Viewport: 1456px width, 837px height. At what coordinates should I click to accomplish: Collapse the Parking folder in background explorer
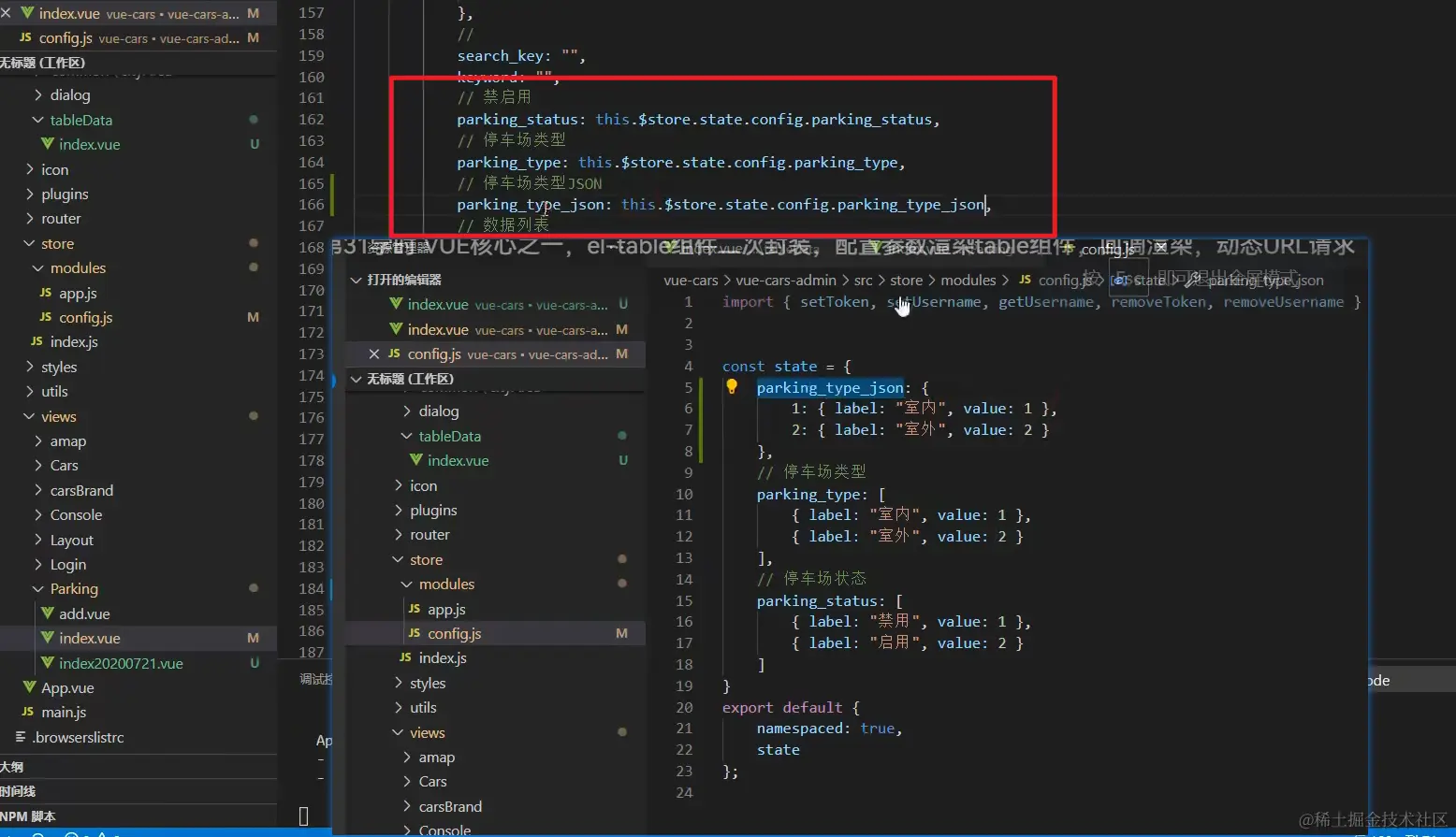(38, 588)
